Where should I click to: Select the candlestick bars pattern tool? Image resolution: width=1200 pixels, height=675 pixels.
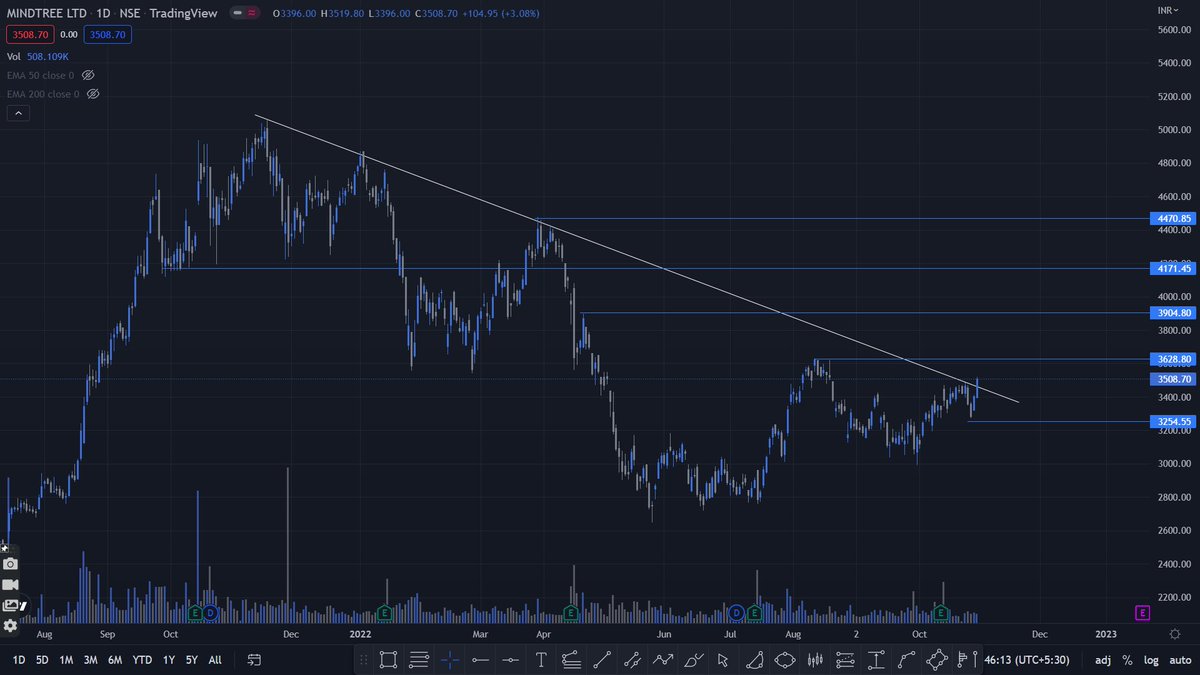click(815, 660)
